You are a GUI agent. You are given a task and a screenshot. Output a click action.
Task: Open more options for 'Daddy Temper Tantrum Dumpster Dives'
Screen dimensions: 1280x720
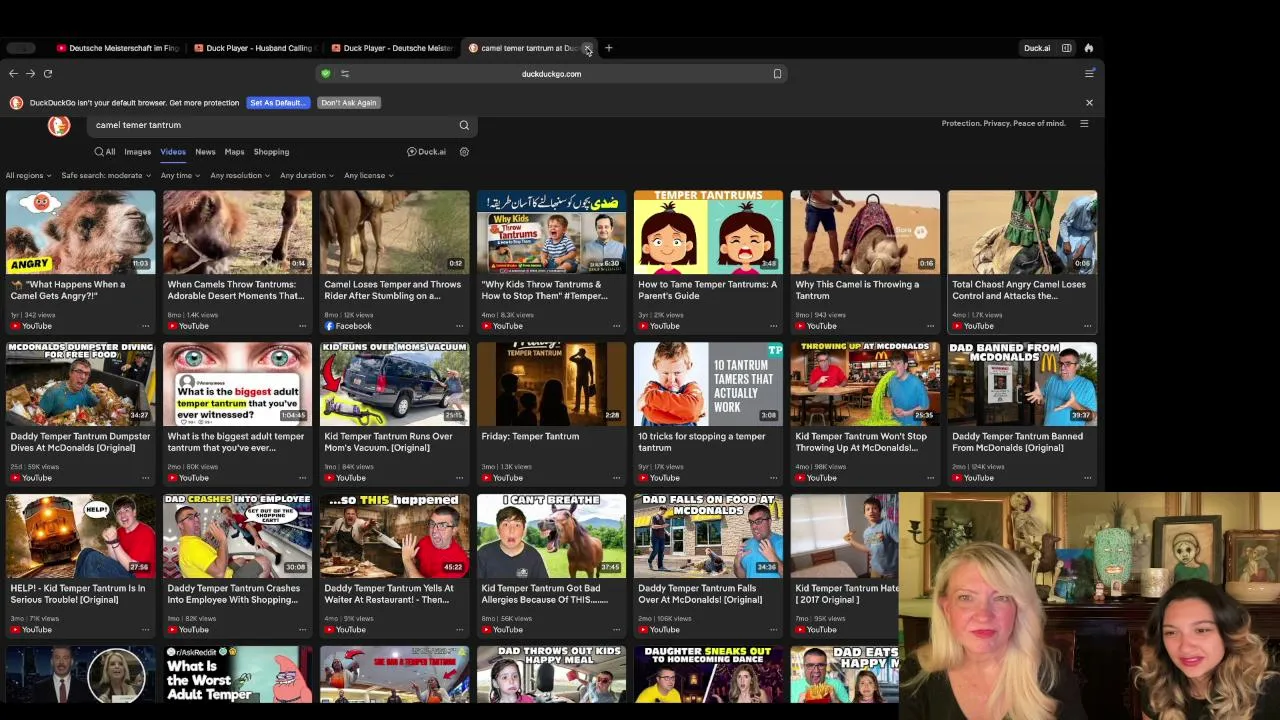point(145,478)
